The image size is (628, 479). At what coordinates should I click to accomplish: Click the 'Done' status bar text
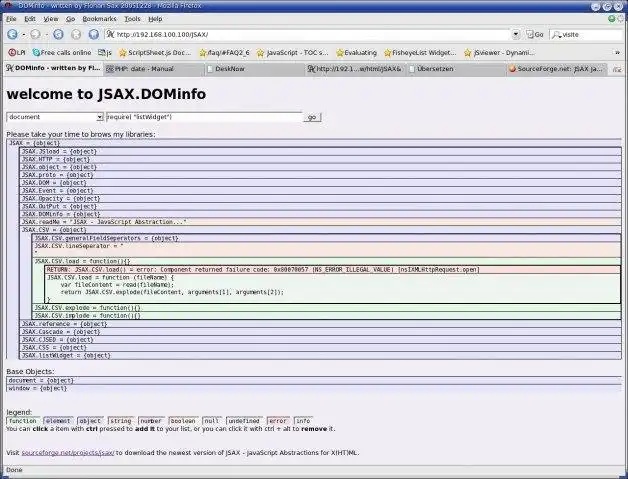(x=14, y=470)
